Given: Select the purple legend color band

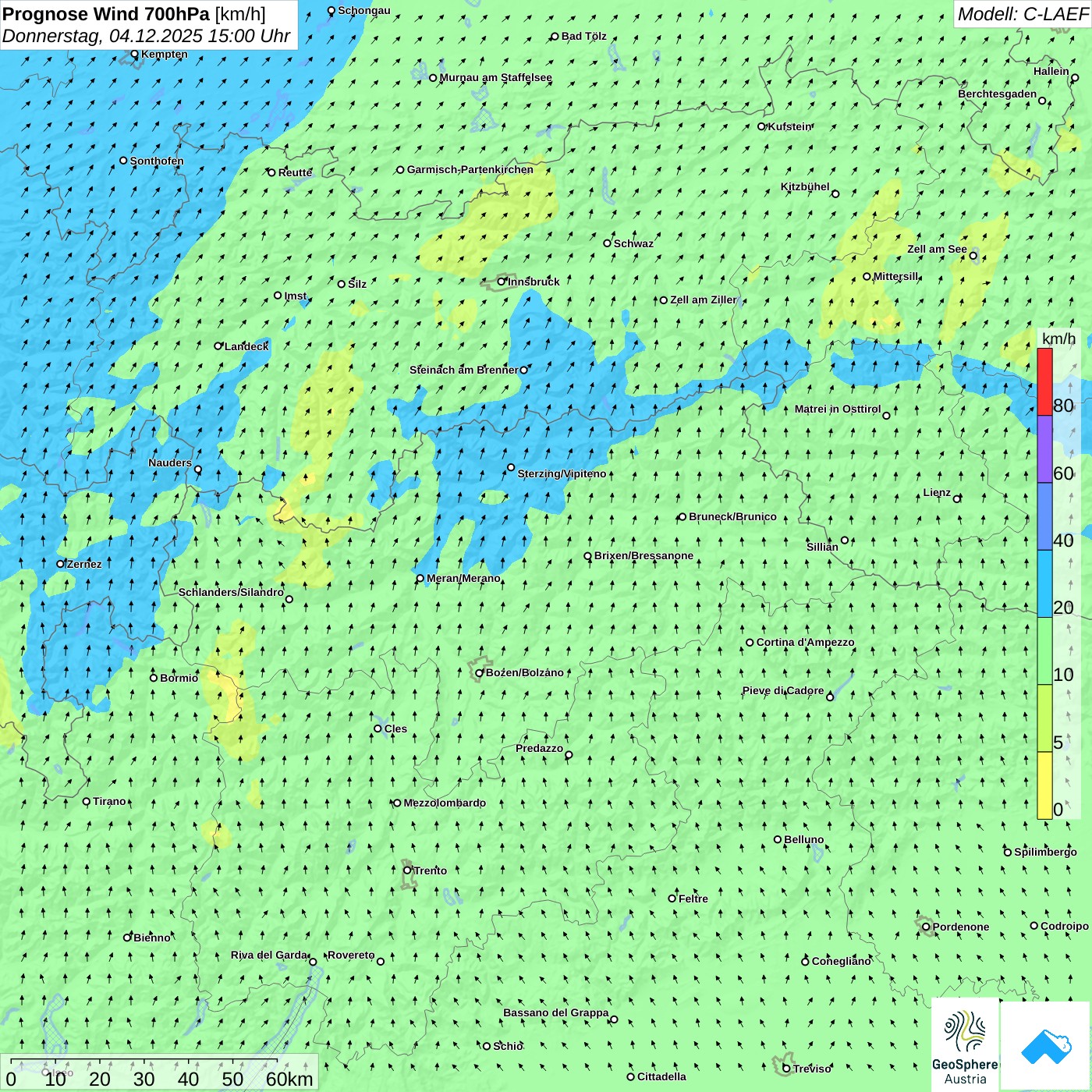Looking at the screenshot, I should coord(1044,449).
